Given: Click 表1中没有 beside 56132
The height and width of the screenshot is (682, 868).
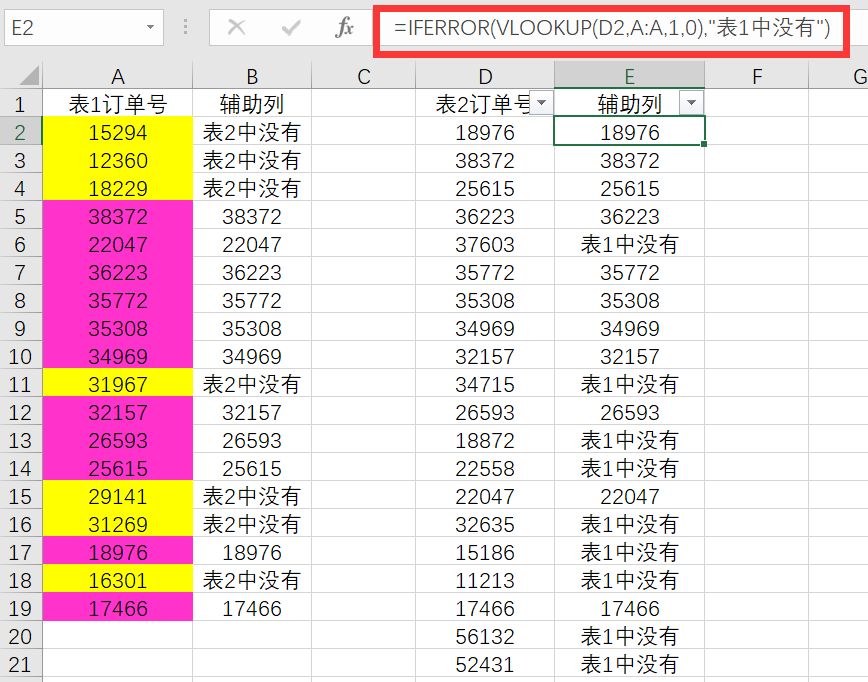Looking at the screenshot, I should click(x=629, y=636).
